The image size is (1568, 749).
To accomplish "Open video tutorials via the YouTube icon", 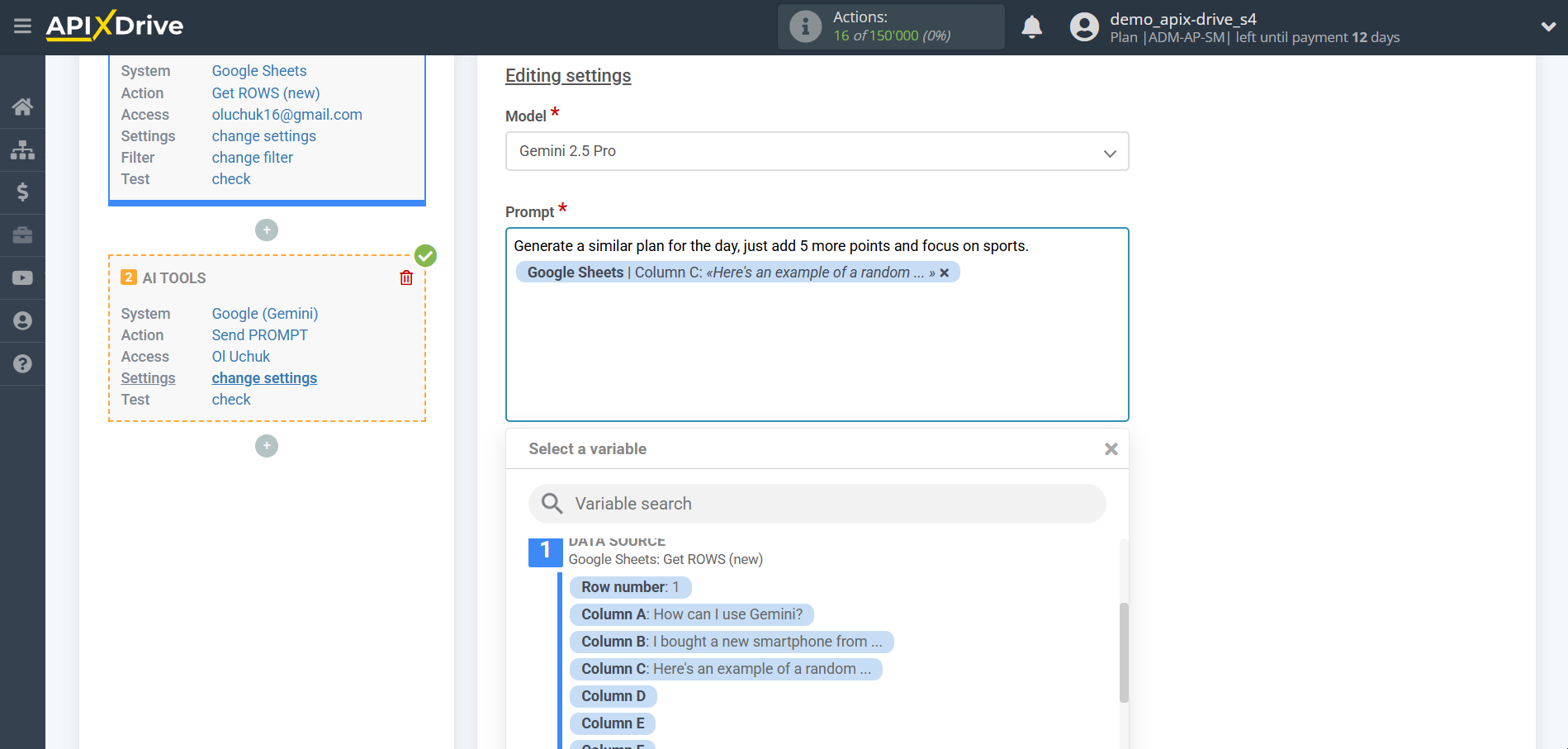I will click(22, 277).
